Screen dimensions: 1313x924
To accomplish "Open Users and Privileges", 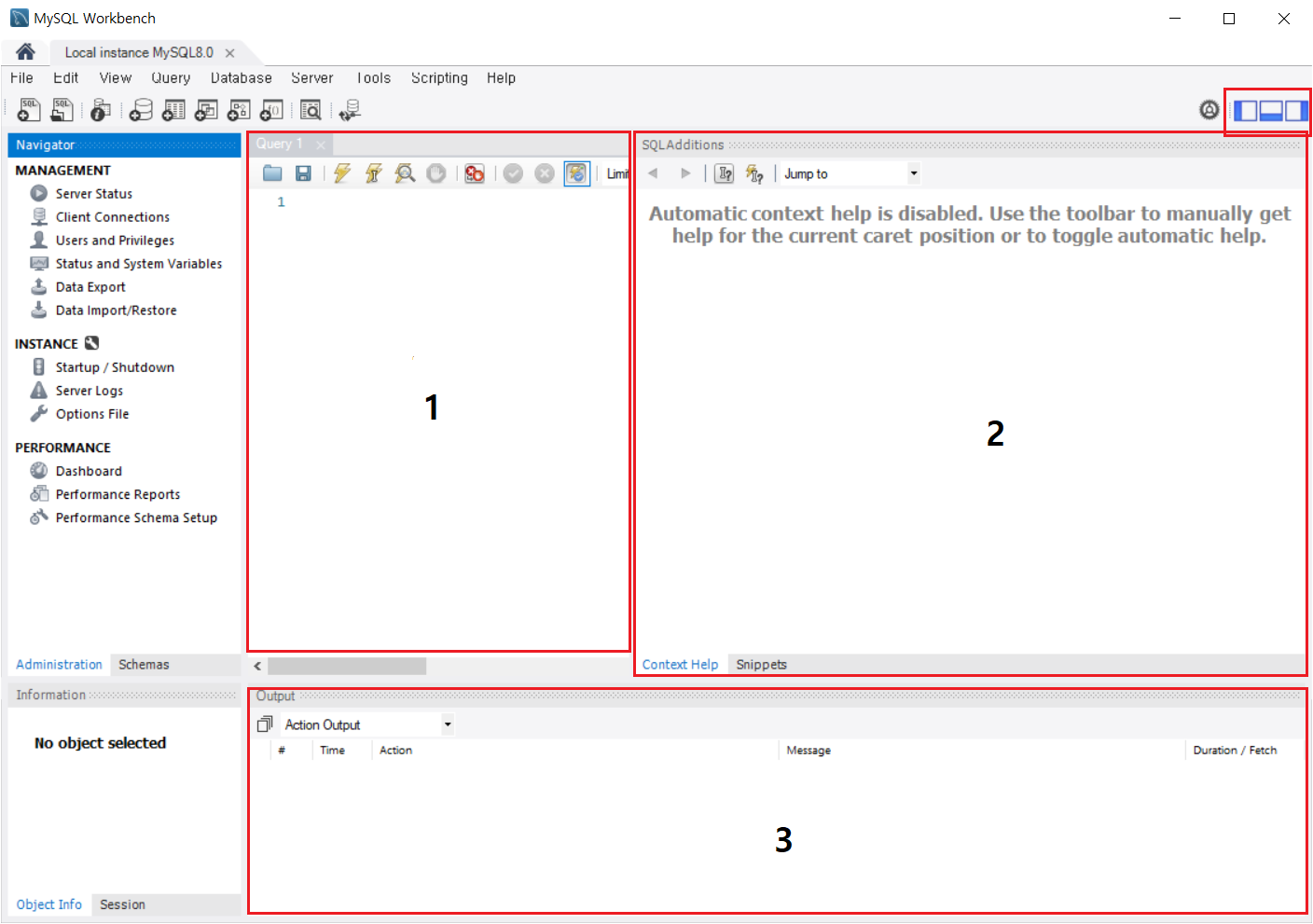I will pos(115,241).
